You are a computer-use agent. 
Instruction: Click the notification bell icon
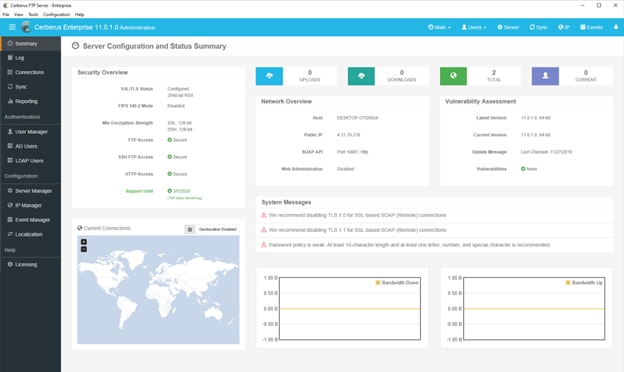pyautogui.click(x=616, y=27)
